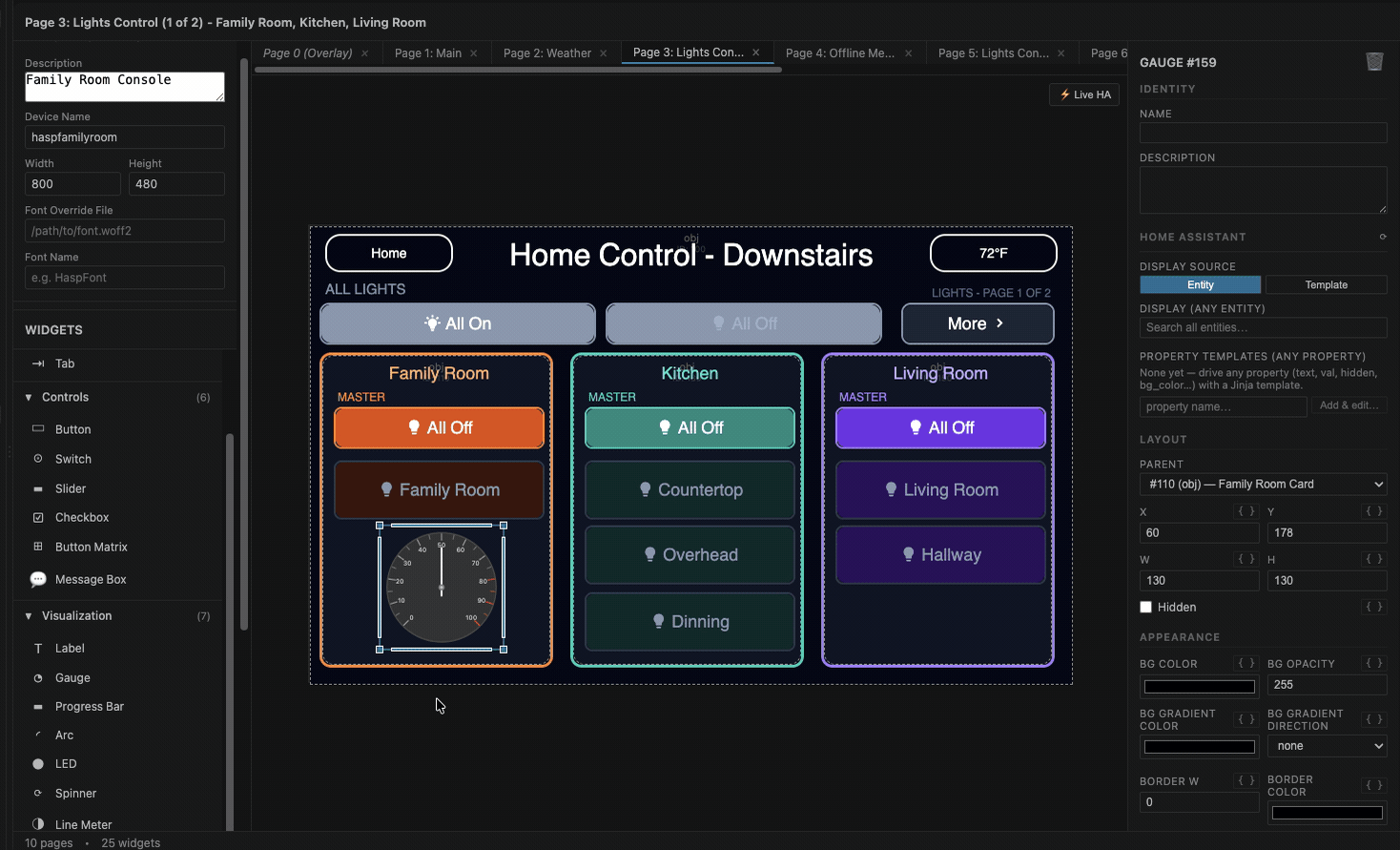Select the All On button on canvas

click(458, 323)
